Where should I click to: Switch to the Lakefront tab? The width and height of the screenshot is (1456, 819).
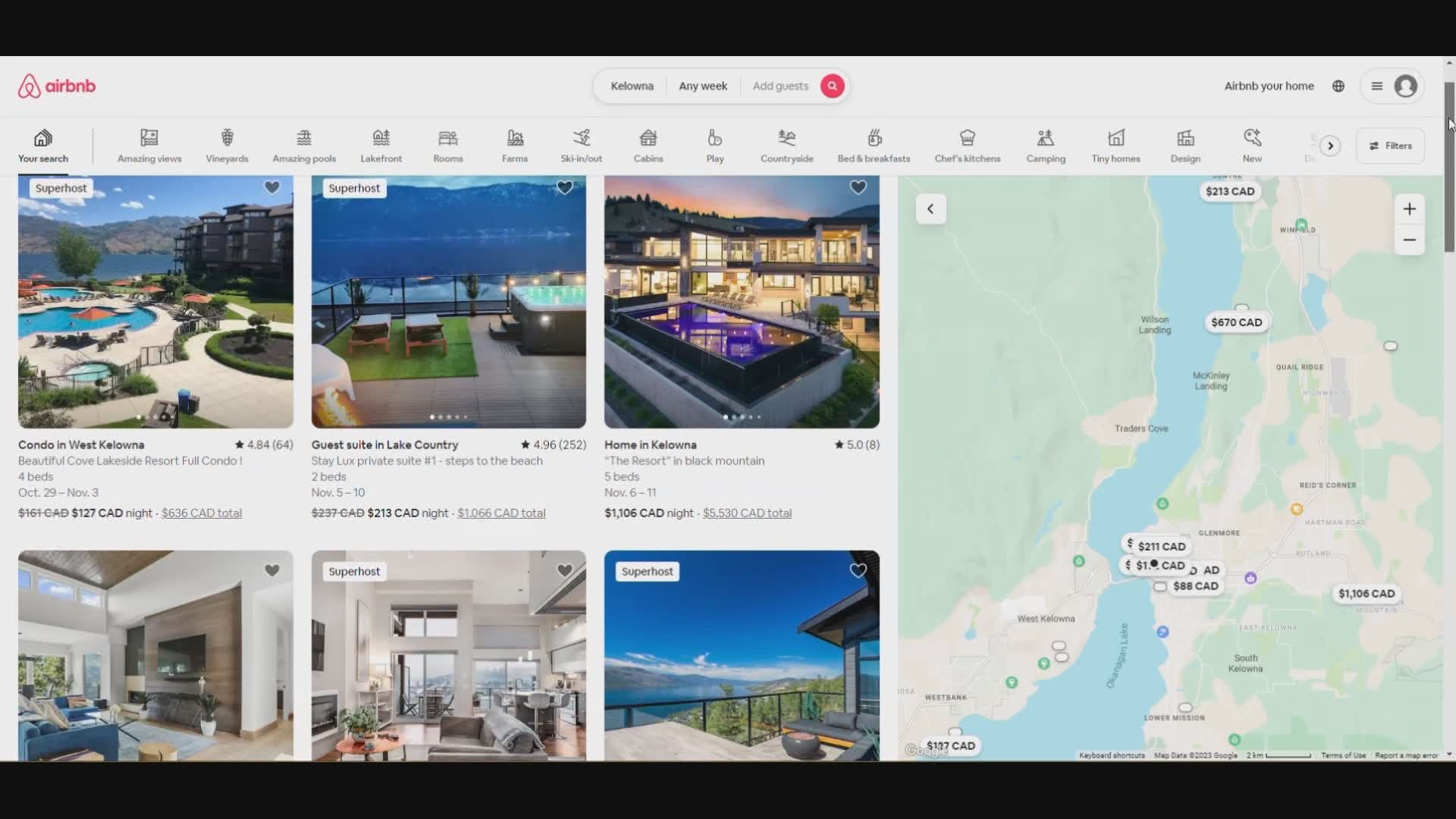(381, 145)
